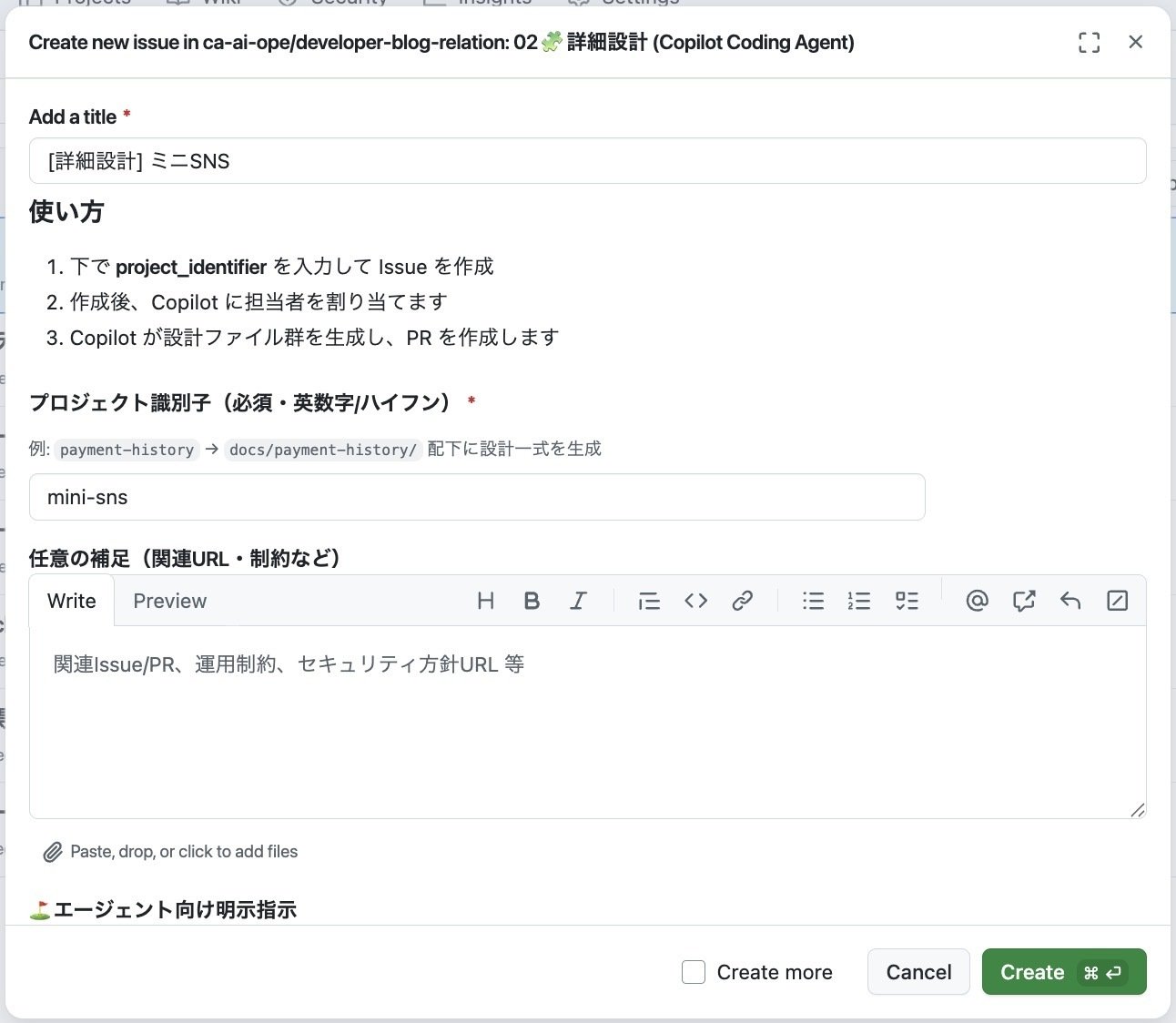Image resolution: width=1176 pixels, height=1023 pixels.
Task: Switch to the Preview tab
Action: (169, 601)
